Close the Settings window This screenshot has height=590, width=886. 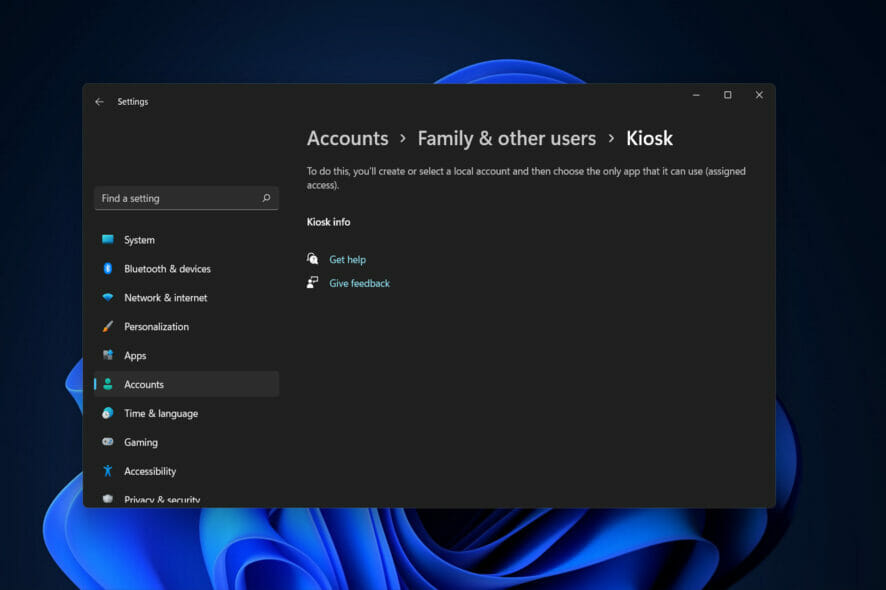pyautogui.click(x=759, y=95)
